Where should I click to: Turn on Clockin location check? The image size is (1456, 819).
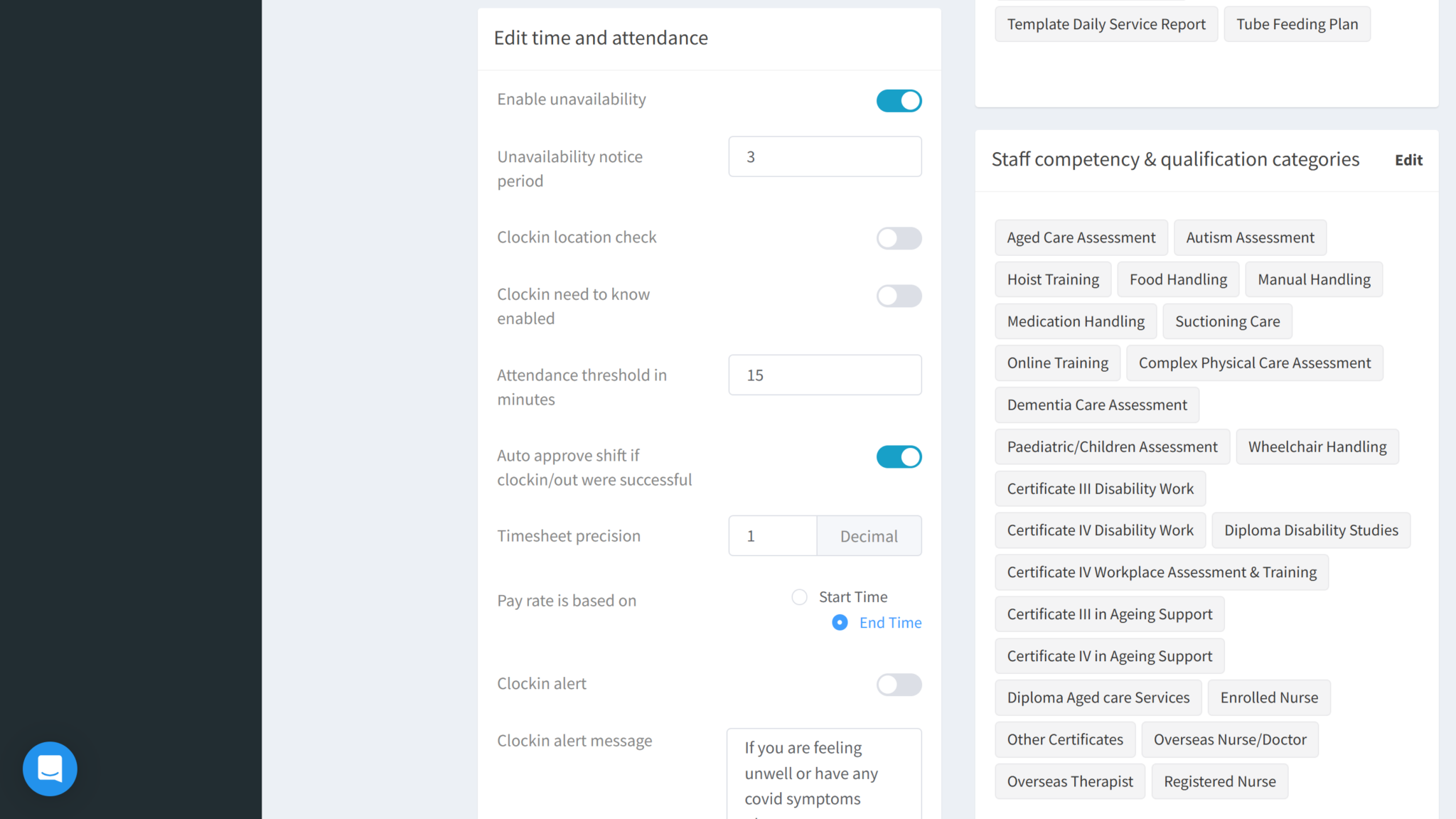click(x=899, y=238)
